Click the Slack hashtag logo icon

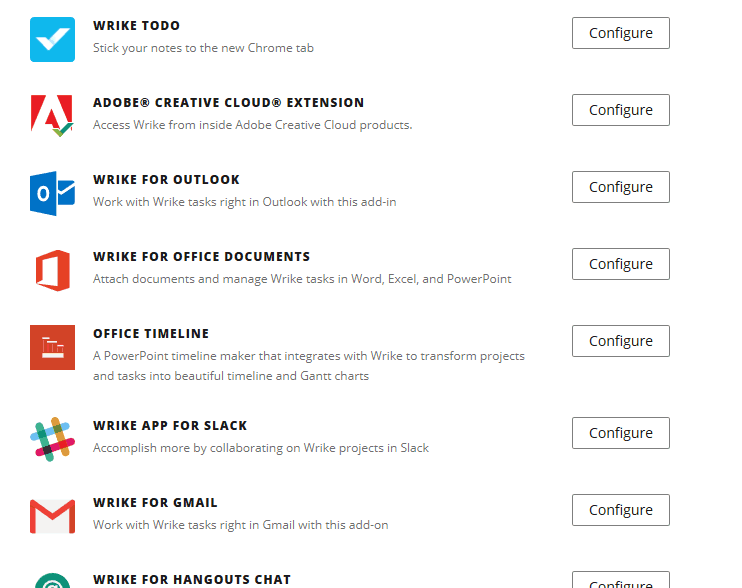52,439
